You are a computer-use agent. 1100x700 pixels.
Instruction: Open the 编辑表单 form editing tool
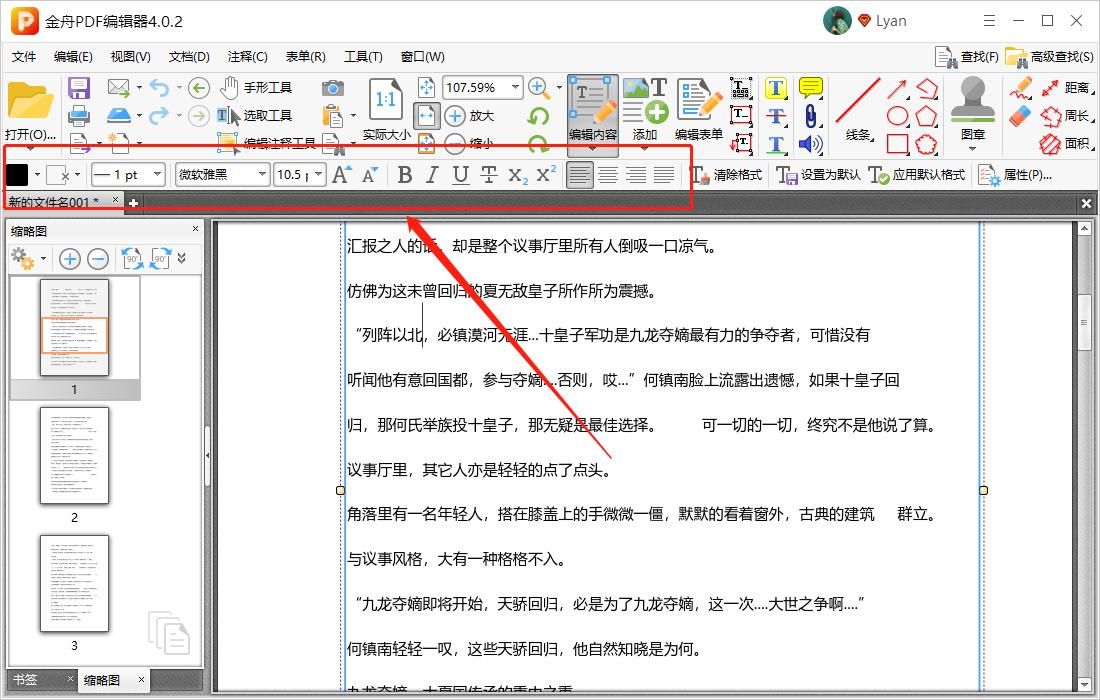point(699,110)
